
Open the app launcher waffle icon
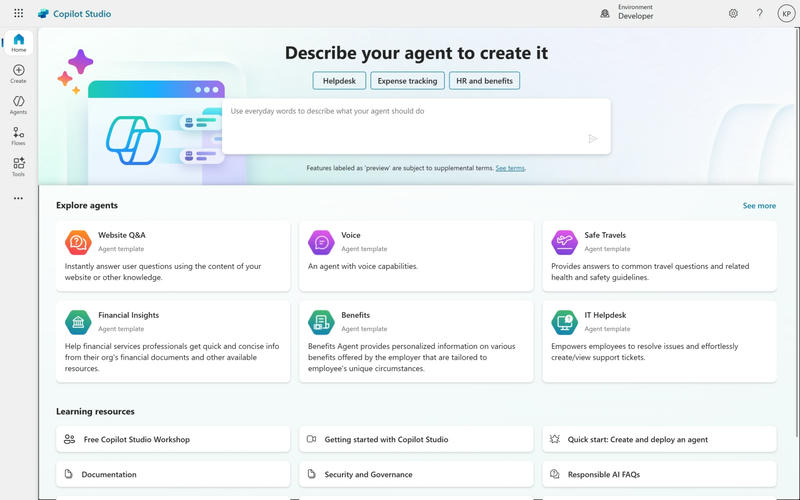coord(18,13)
